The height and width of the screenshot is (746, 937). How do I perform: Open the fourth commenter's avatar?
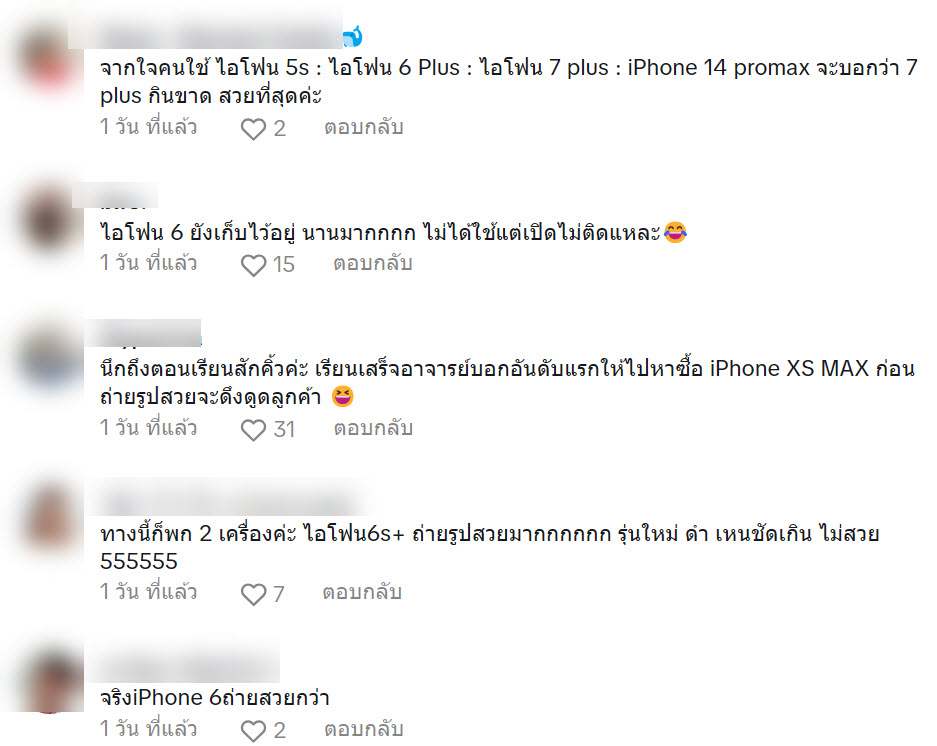[x=49, y=517]
